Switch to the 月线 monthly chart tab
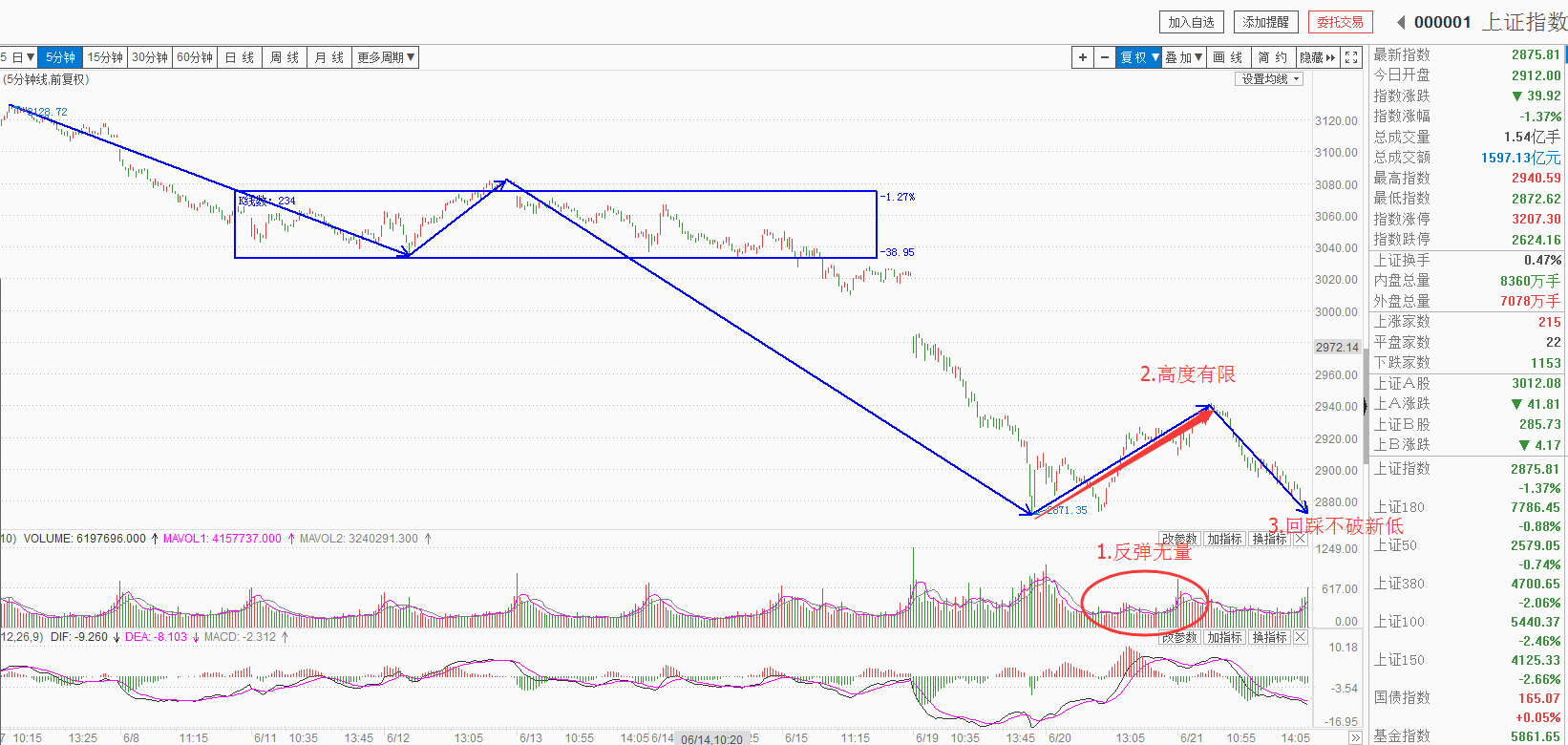Screen dimensions: 1568x745 [x=329, y=57]
